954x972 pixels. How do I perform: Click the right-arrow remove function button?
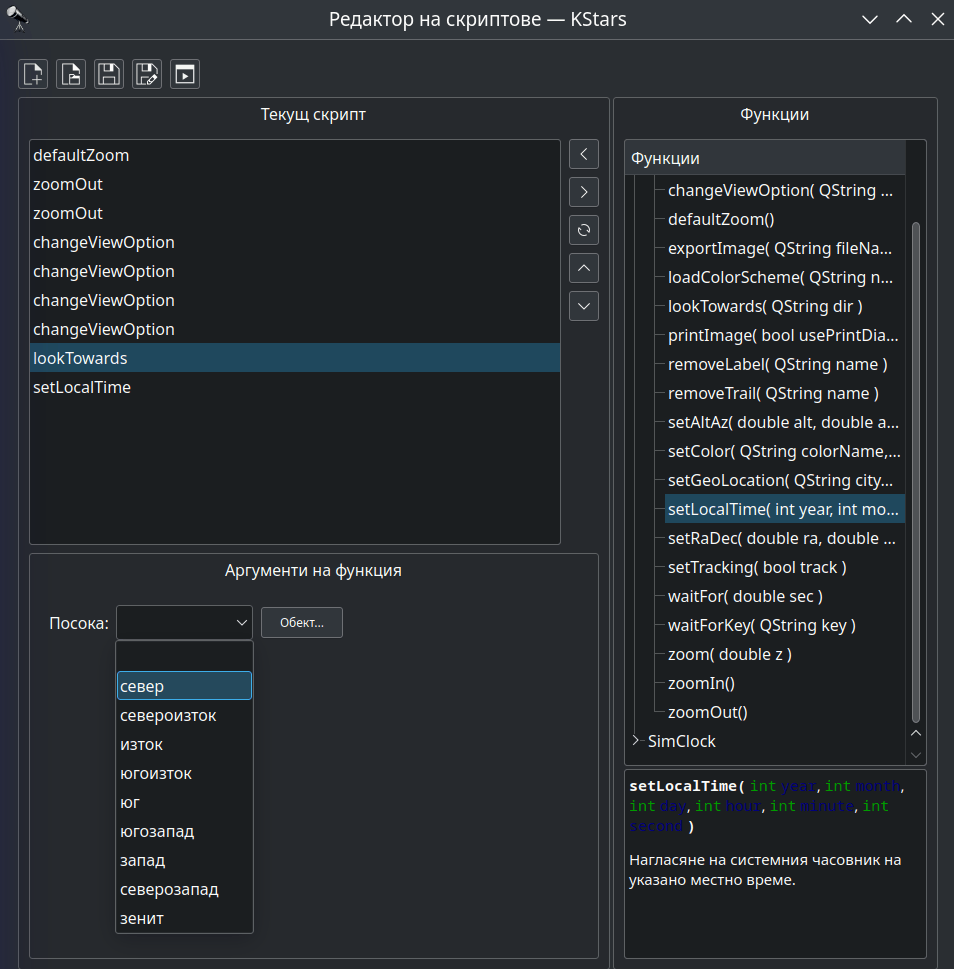[584, 191]
